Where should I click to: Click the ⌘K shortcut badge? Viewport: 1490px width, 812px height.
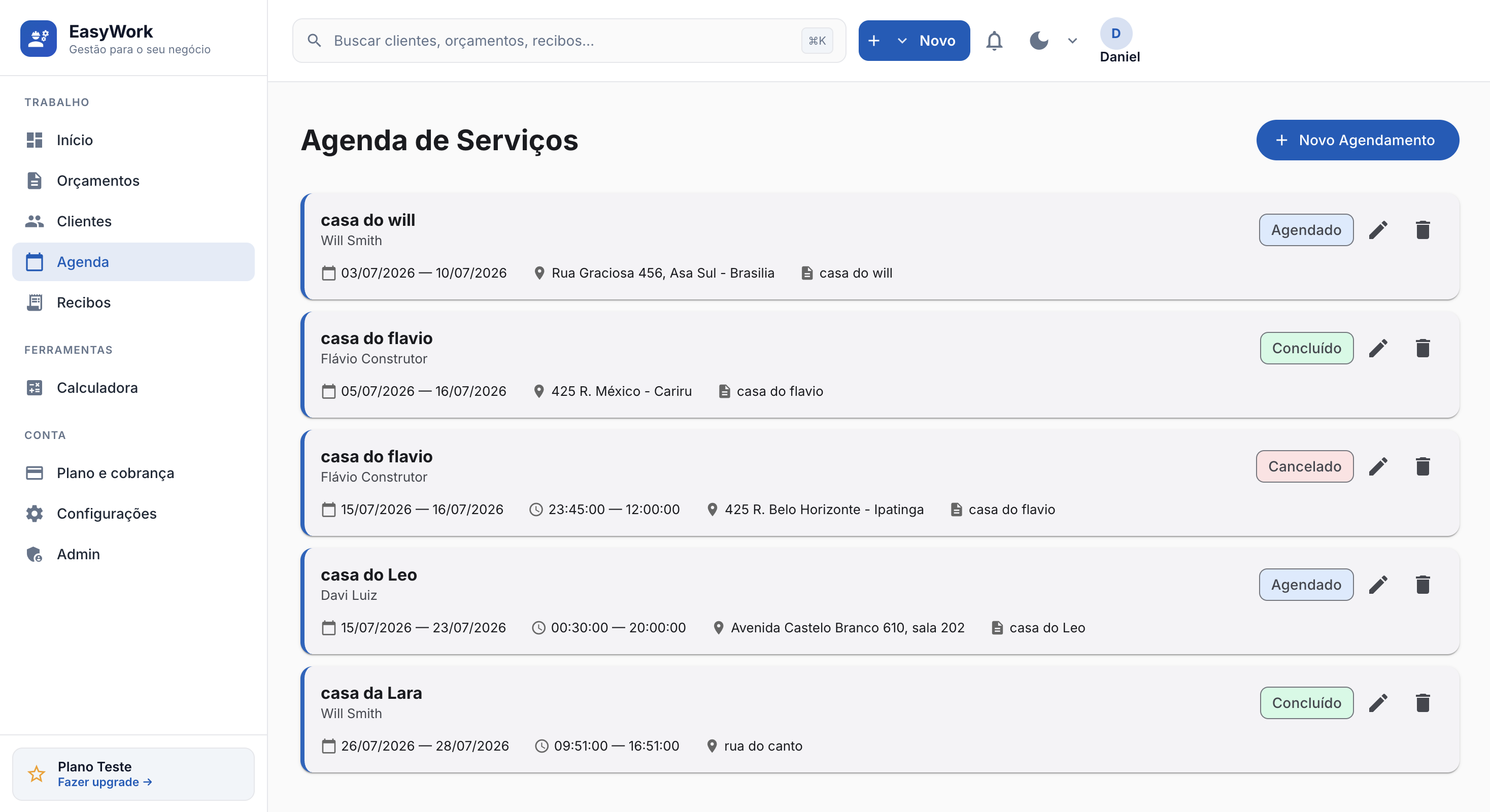click(x=817, y=41)
